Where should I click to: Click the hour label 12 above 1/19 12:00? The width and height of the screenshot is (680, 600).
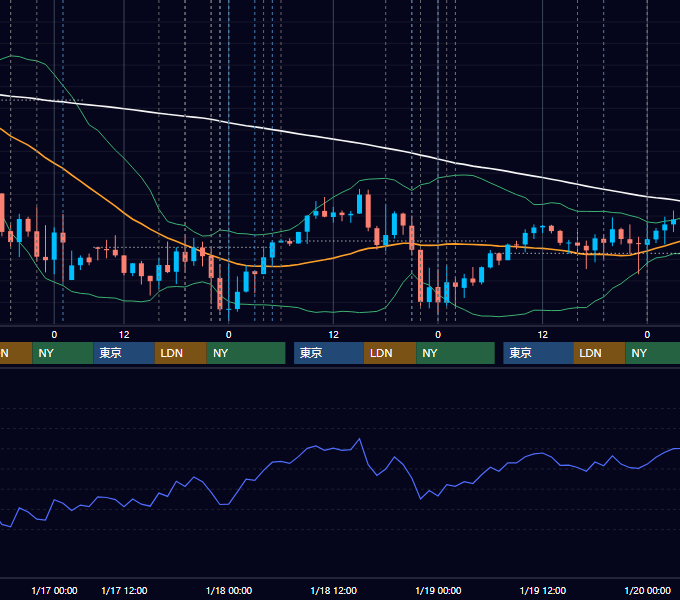point(543,335)
